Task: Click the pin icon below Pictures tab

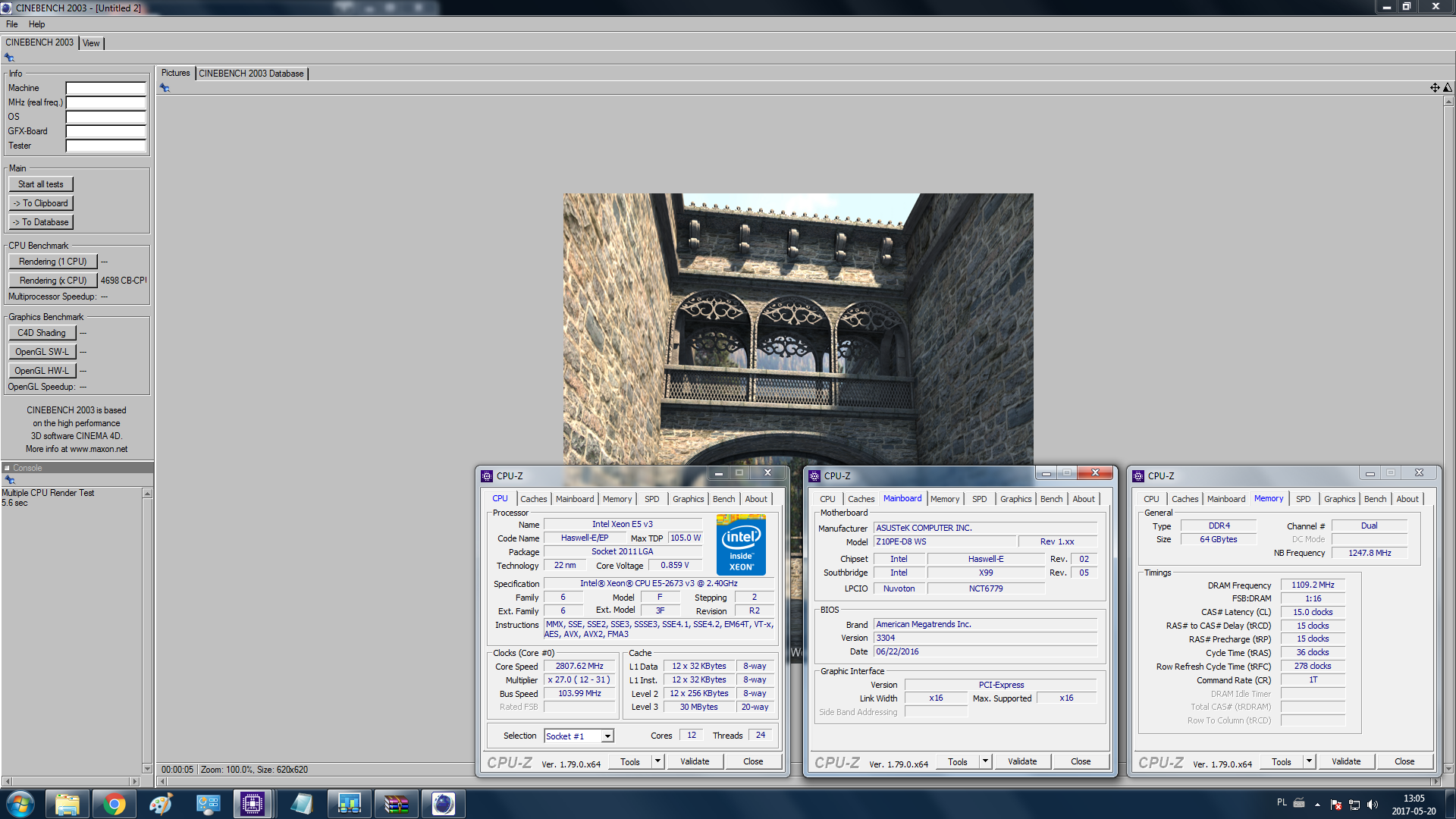Action: [165, 88]
